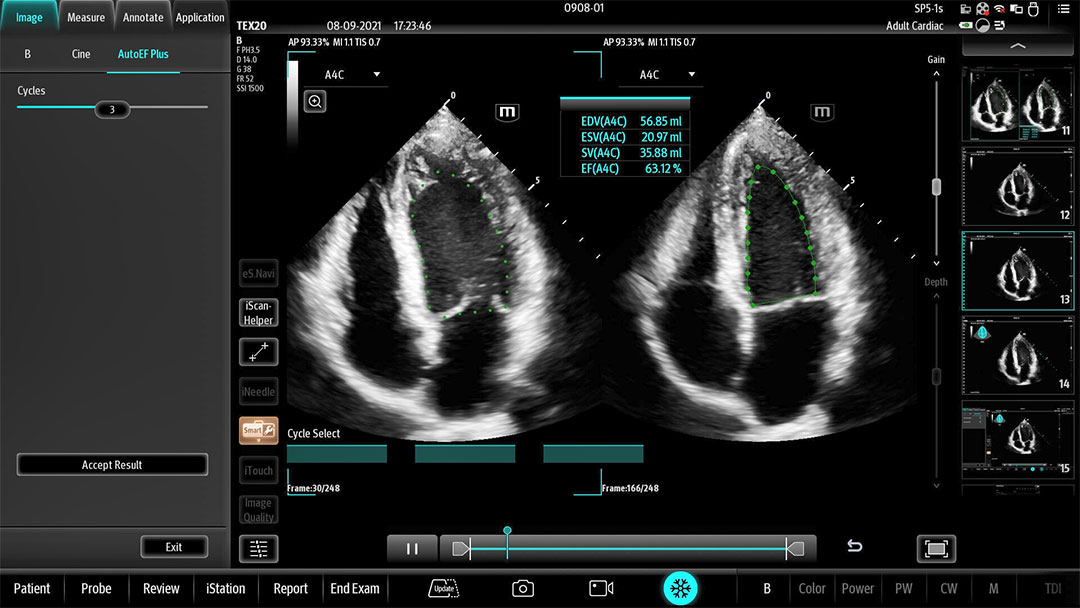Image resolution: width=1080 pixels, height=608 pixels.
Task: Click the undo back arrow
Action: click(854, 547)
